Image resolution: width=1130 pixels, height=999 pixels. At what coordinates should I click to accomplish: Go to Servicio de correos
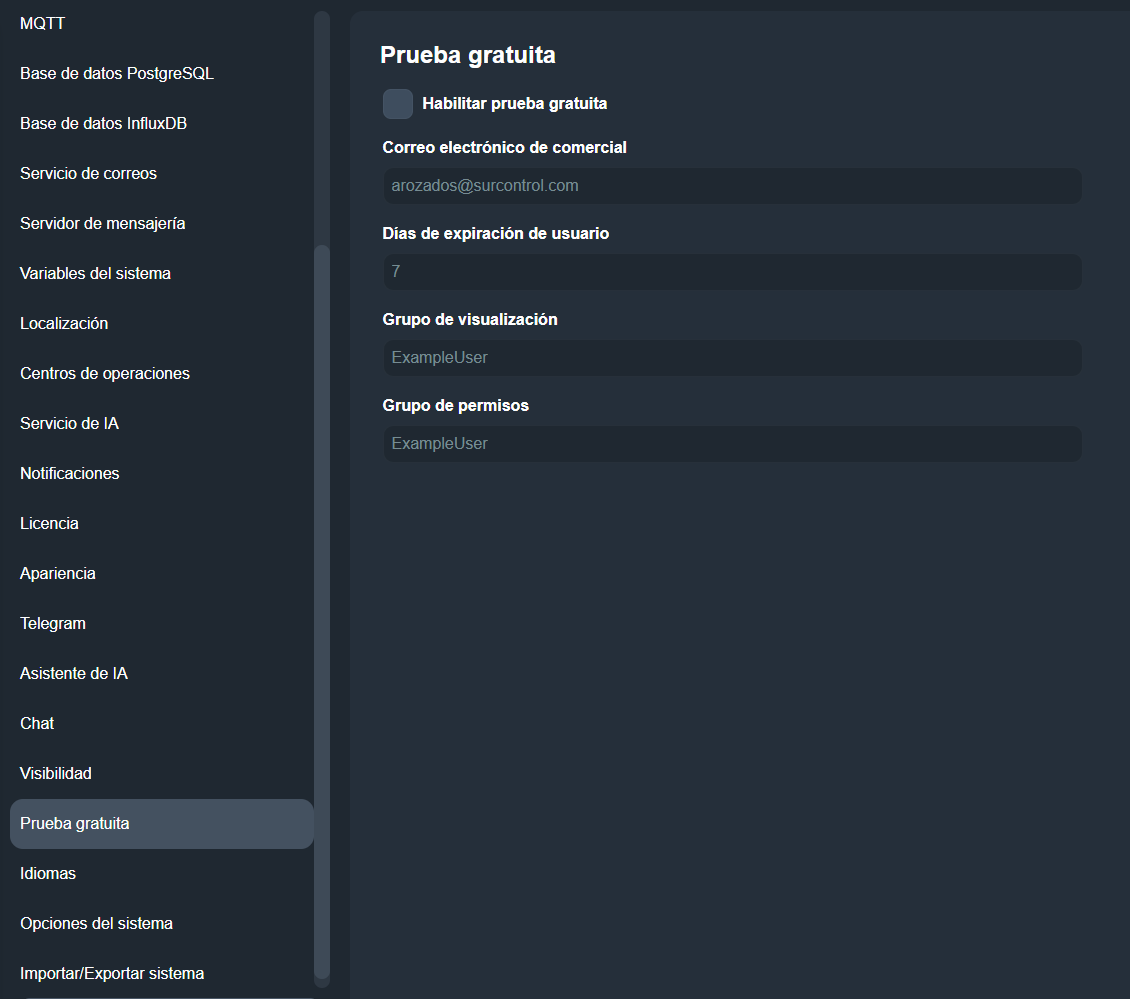88,173
